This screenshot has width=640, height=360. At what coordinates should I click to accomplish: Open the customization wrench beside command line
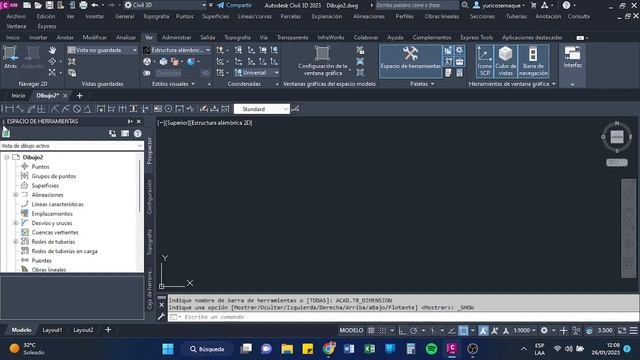tap(161, 316)
